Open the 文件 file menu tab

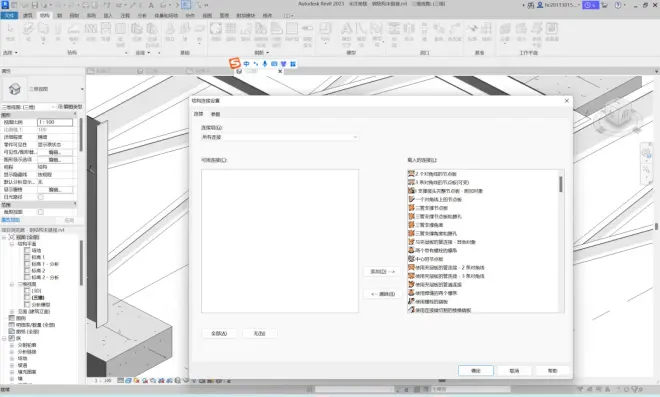click(x=9, y=16)
